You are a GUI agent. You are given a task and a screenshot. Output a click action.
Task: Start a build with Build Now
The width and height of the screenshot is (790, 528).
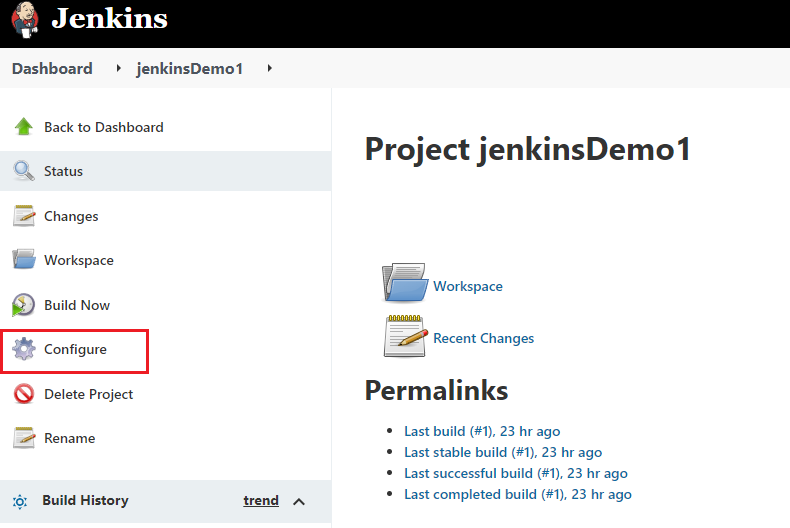pyautogui.click(x=77, y=305)
